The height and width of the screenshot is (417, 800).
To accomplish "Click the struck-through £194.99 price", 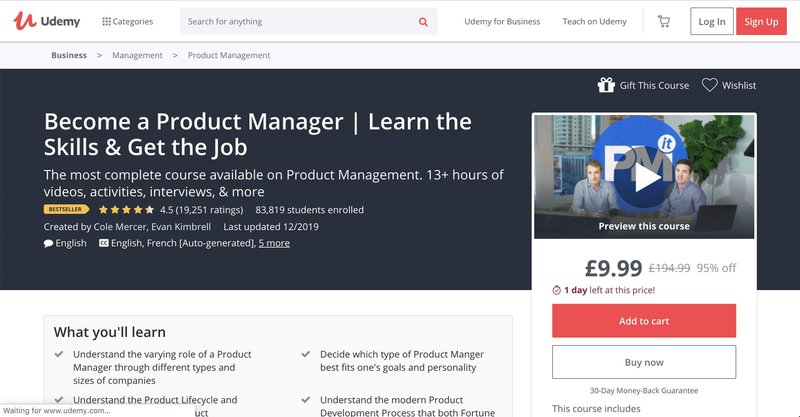I will click(x=669, y=268).
